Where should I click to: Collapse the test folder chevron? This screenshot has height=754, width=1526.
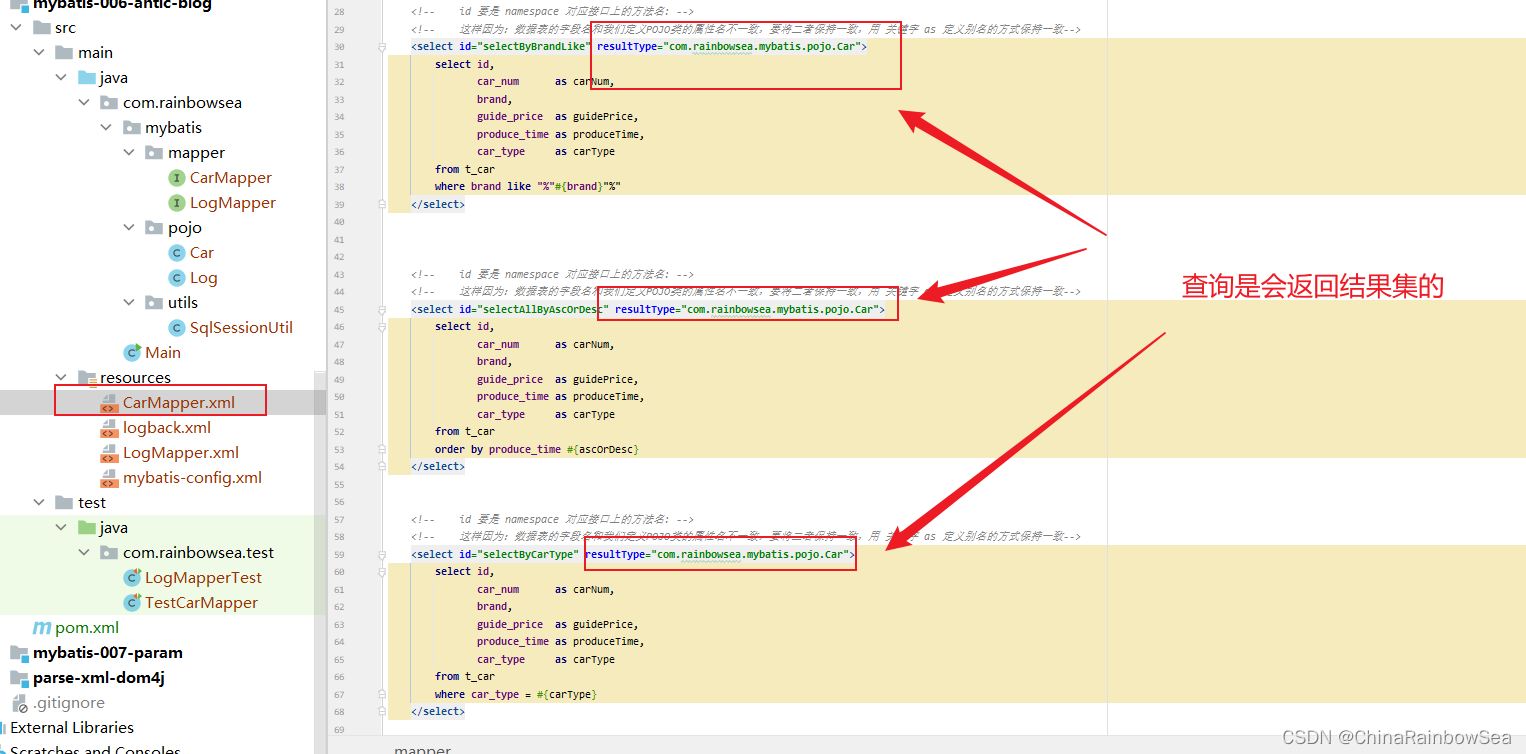pyautogui.click(x=39, y=503)
